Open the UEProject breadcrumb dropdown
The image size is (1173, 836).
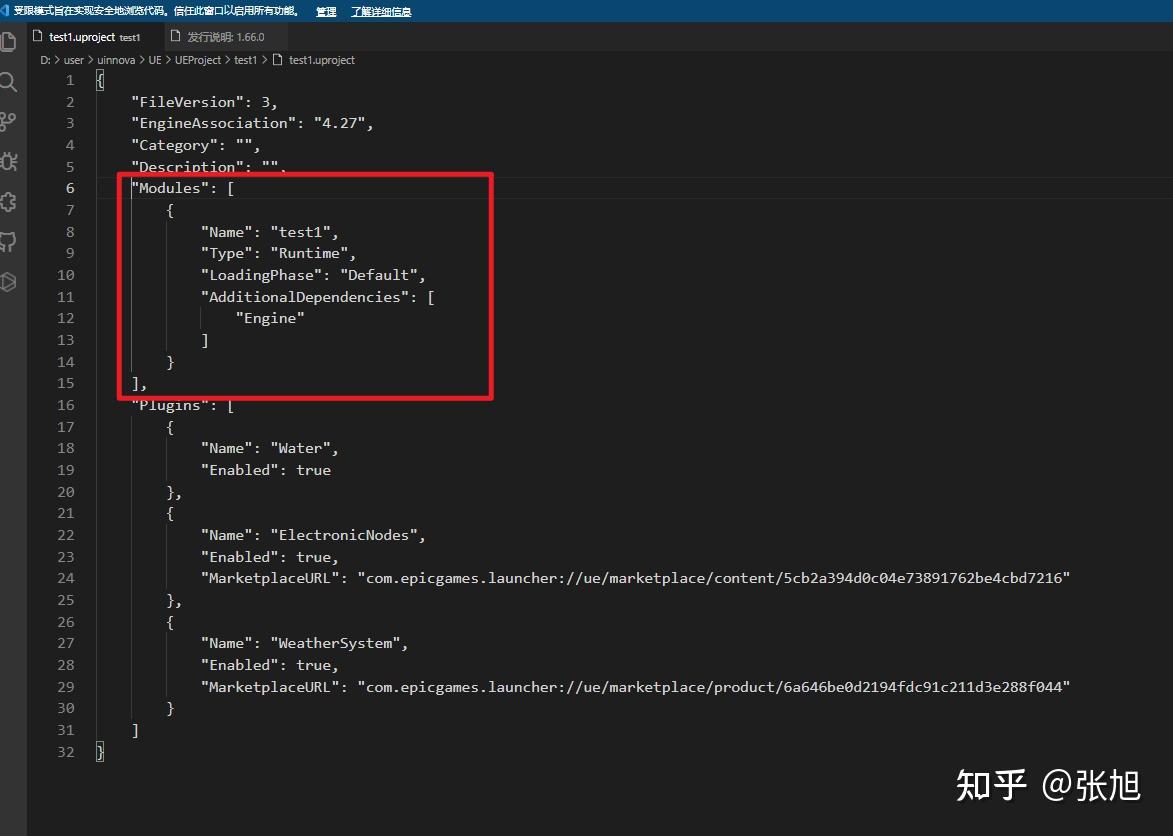198,60
